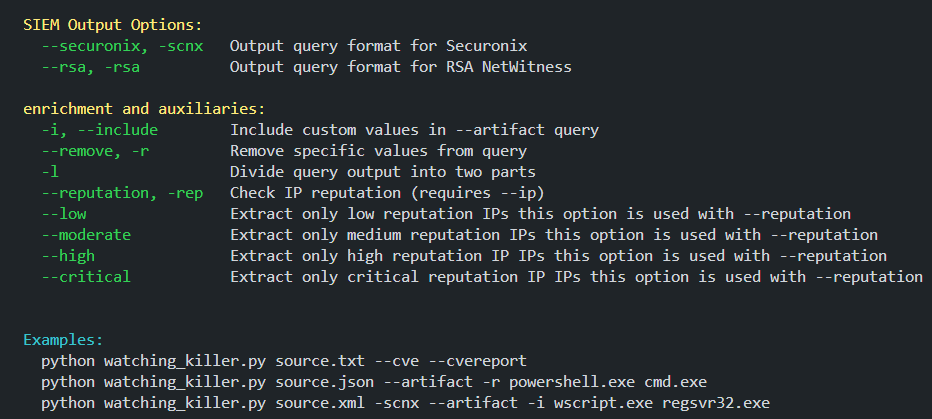This screenshot has height=419, width=932.
Task: Click the SIEM Output Options heading
Action: coord(113,26)
